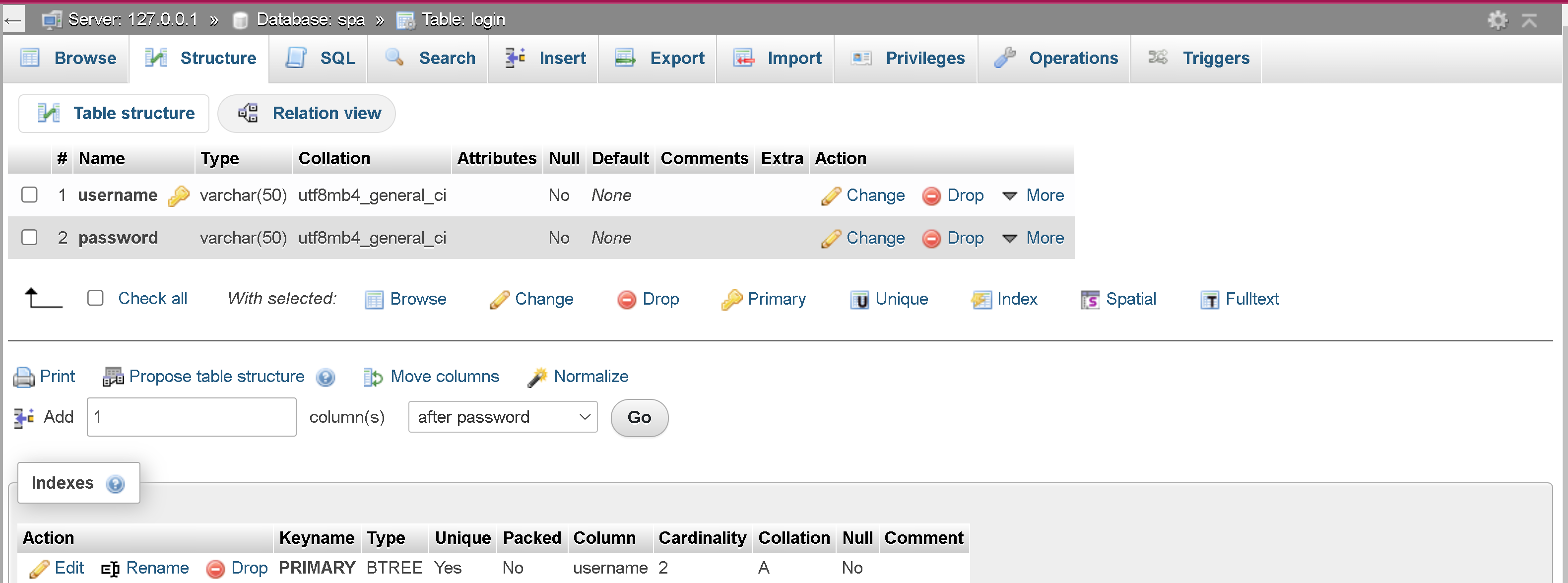Expand More options for username row
The height and width of the screenshot is (583, 1568).
(1034, 195)
